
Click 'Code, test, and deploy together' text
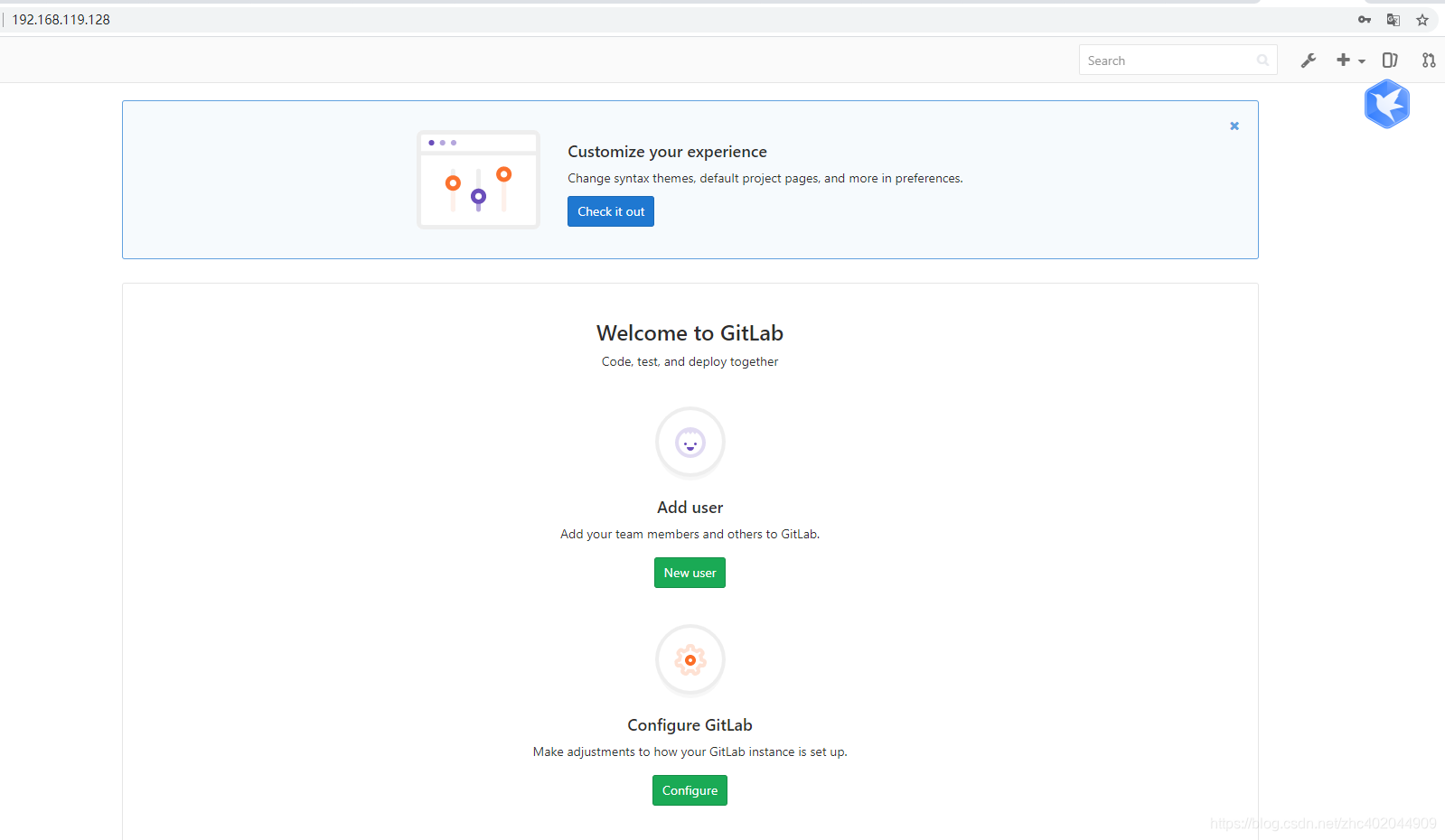690,361
